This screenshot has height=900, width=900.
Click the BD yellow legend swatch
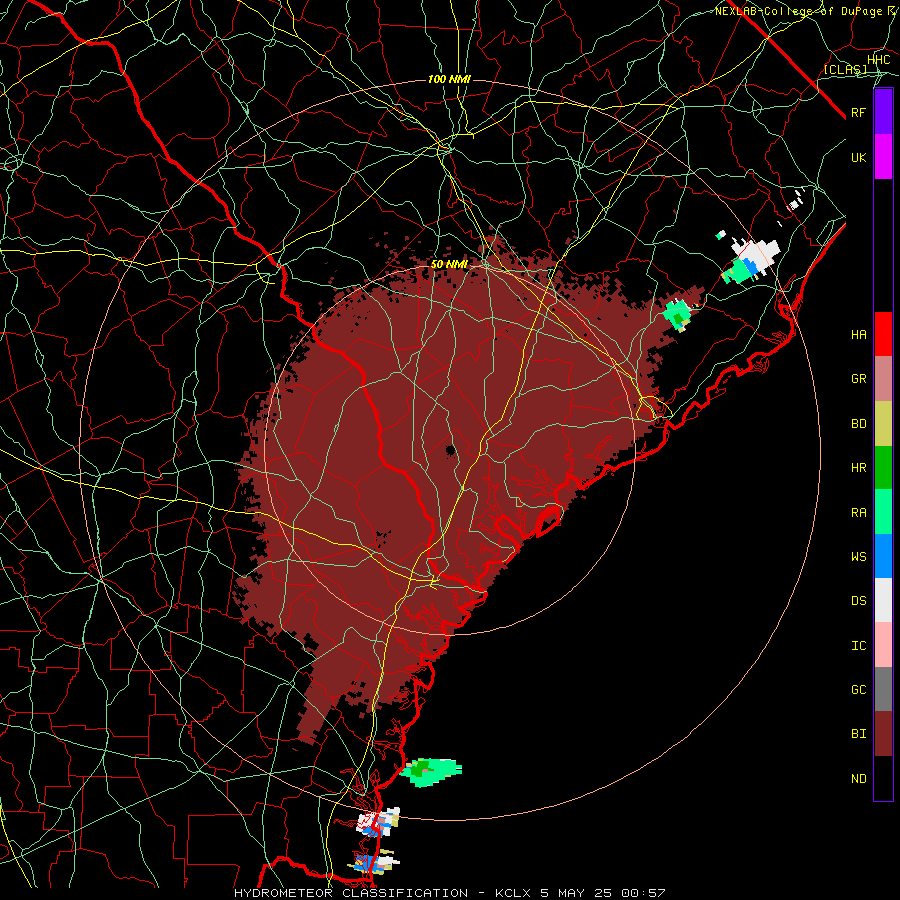883,424
